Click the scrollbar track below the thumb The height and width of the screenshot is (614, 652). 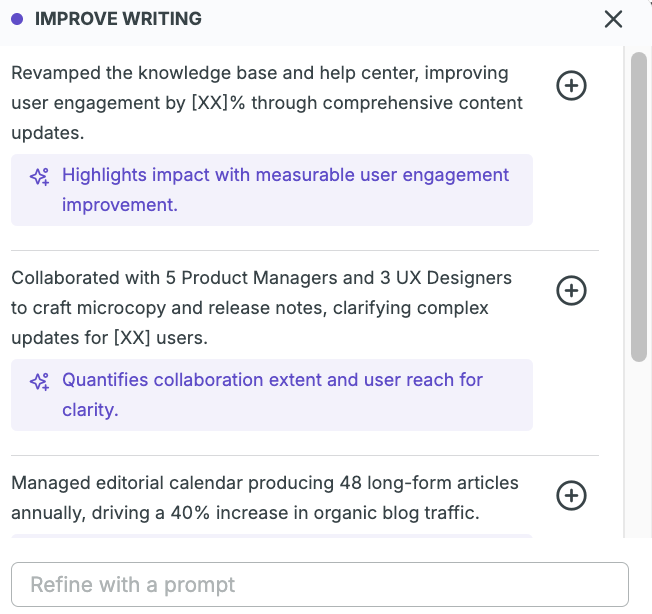point(639,450)
